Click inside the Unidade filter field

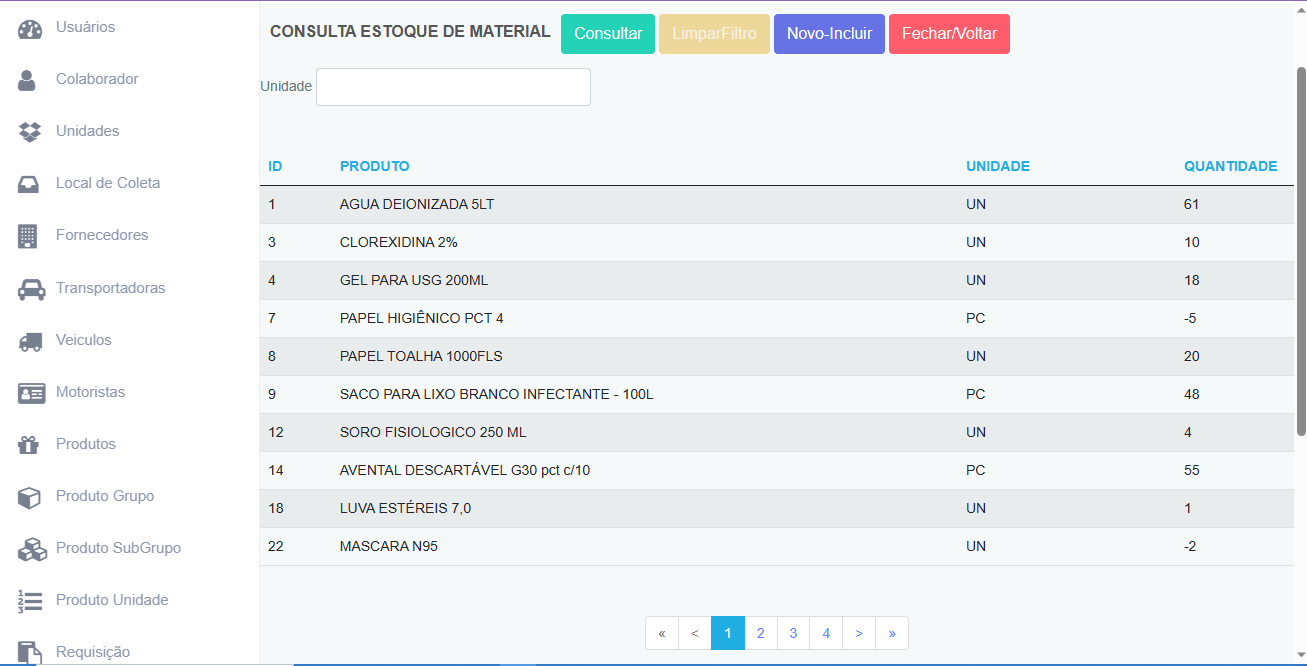(x=452, y=87)
